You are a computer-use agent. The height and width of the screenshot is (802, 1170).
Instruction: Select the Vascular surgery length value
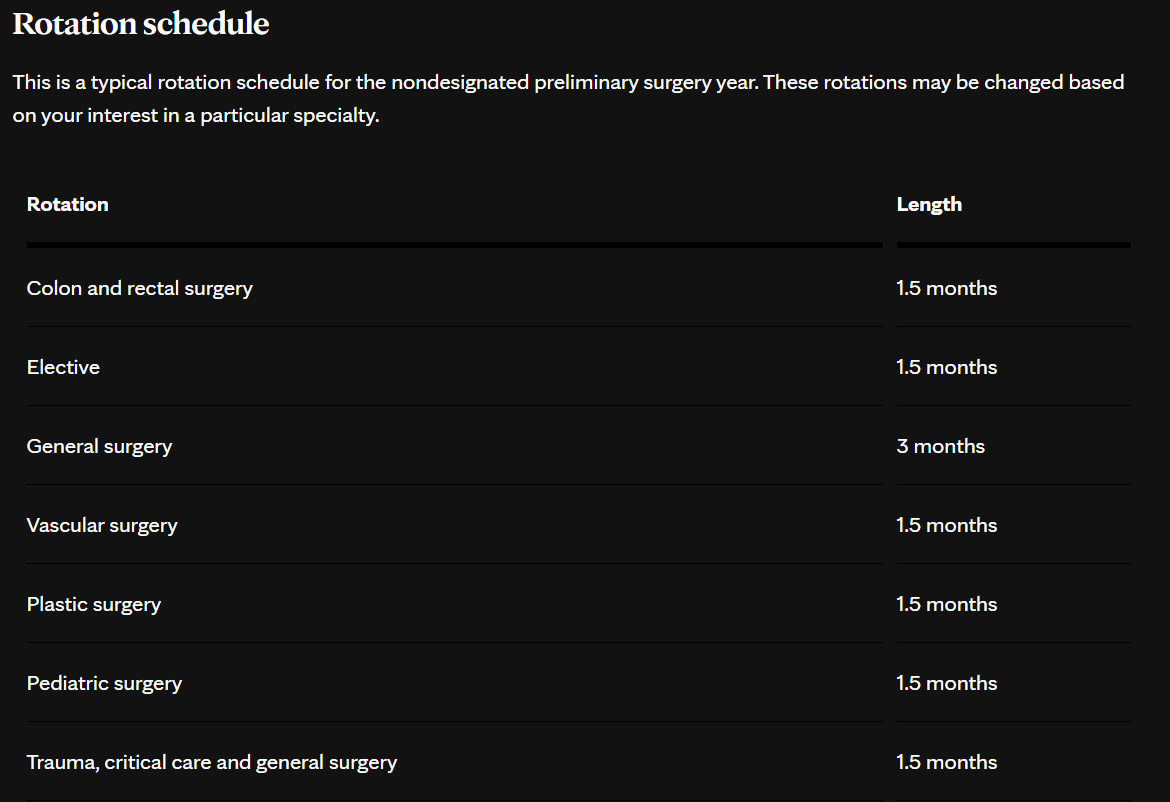coord(947,526)
